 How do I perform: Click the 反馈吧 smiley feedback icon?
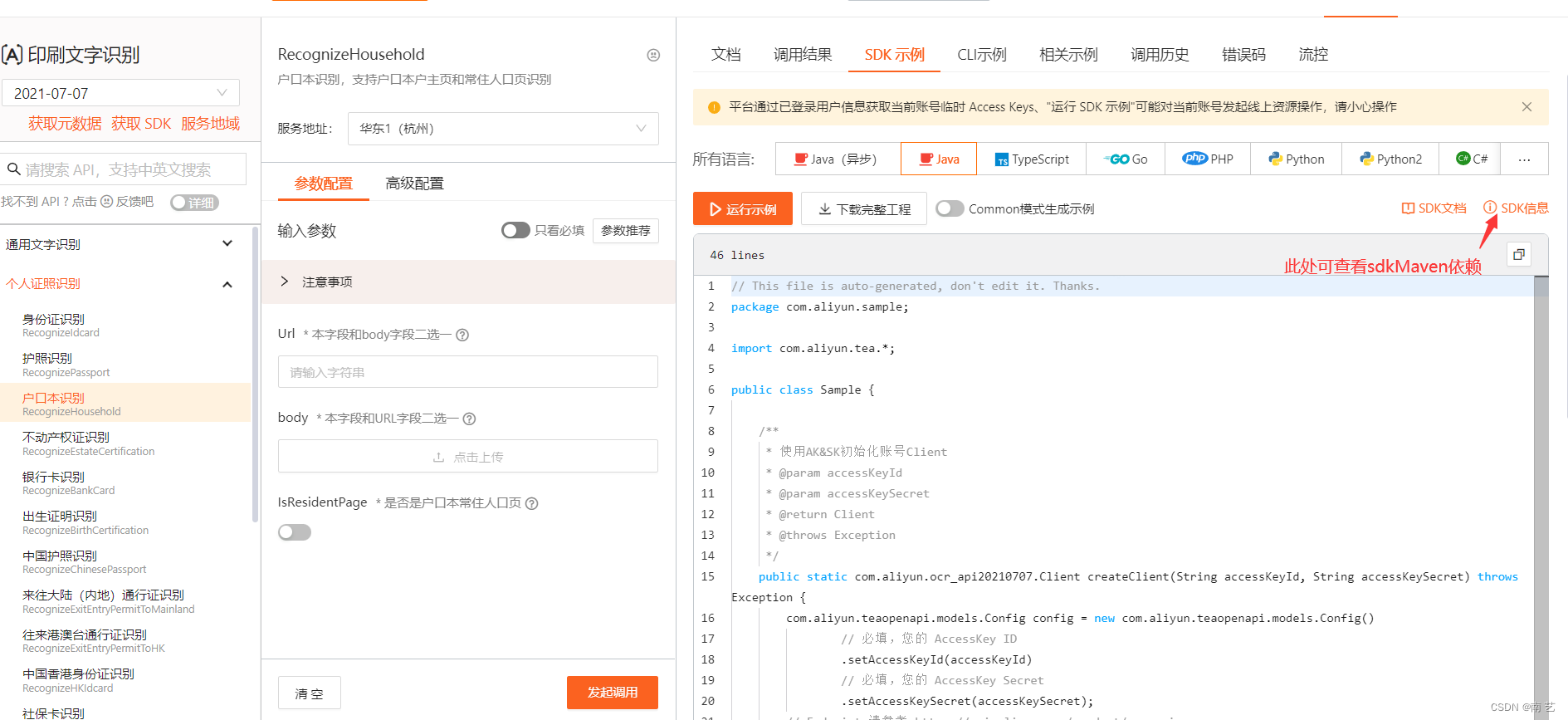[x=106, y=202]
